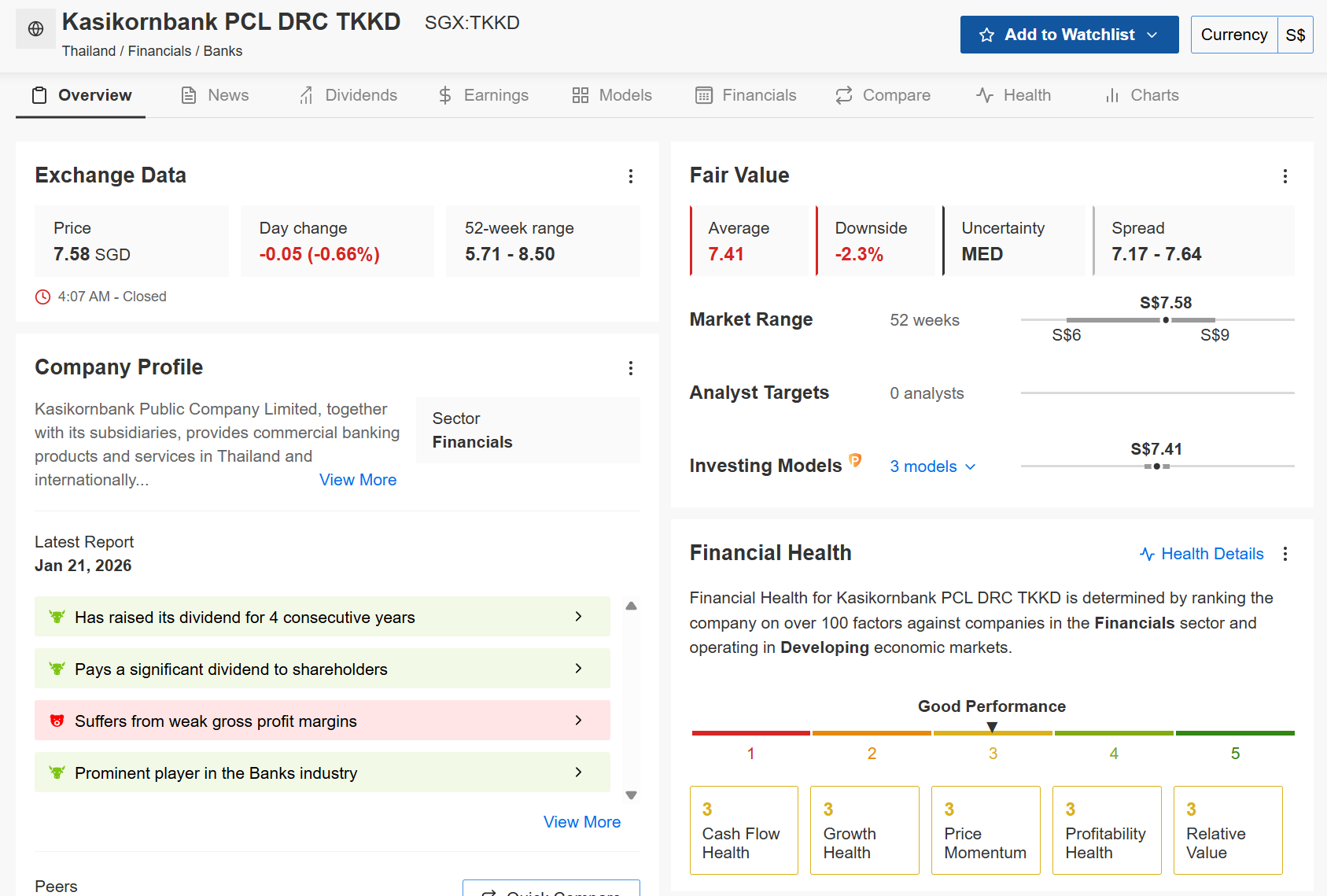Click the Sector Financials box
1327x896 pixels.
[529, 430]
